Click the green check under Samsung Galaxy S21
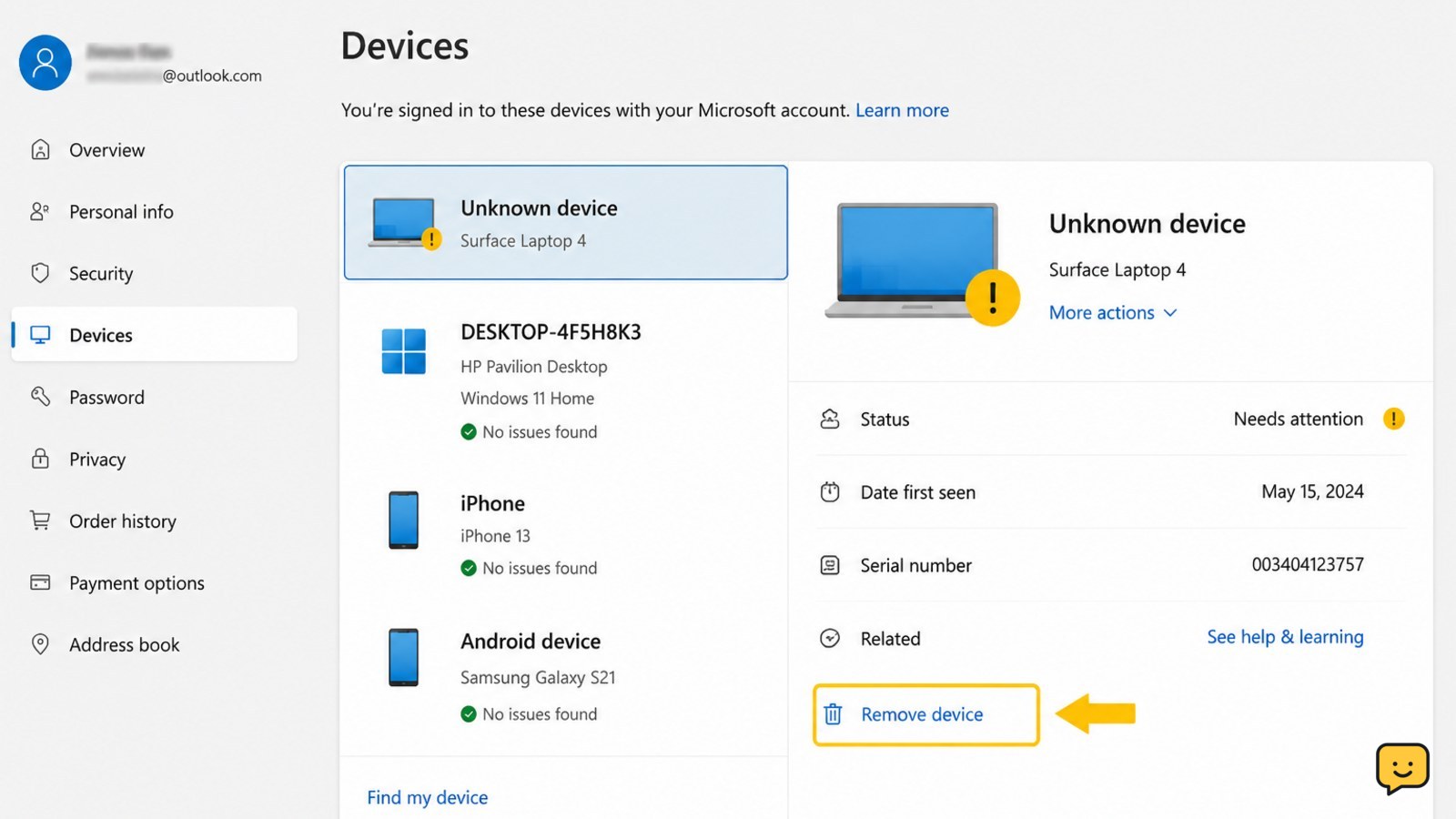 pyautogui.click(x=469, y=714)
